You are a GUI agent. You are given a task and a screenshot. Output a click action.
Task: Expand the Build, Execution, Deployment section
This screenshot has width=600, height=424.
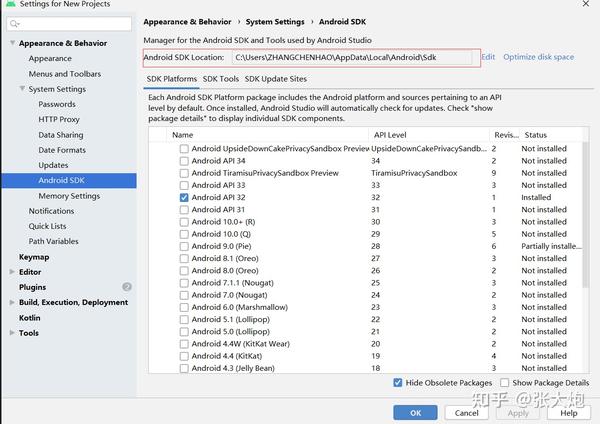[x=12, y=302]
